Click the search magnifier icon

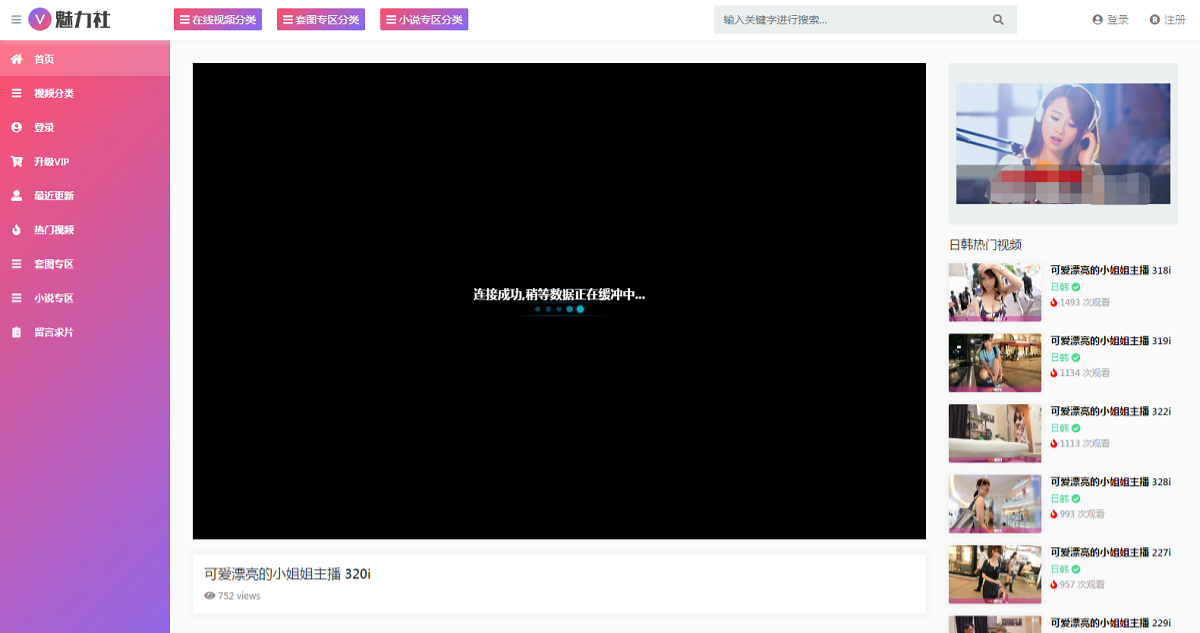coord(998,20)
